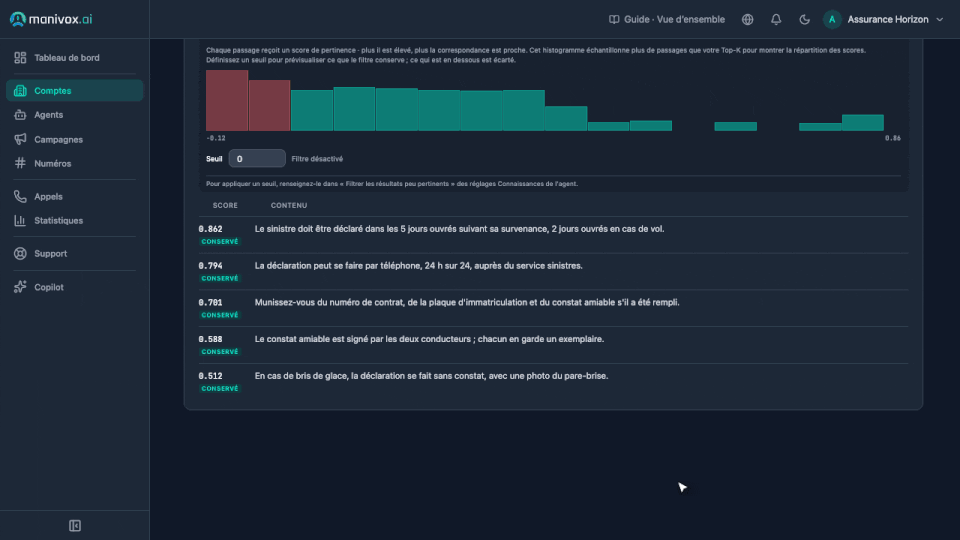Screen dimensions: 960x540
Task: Click the SCORE column header
Action: (225, 206)
